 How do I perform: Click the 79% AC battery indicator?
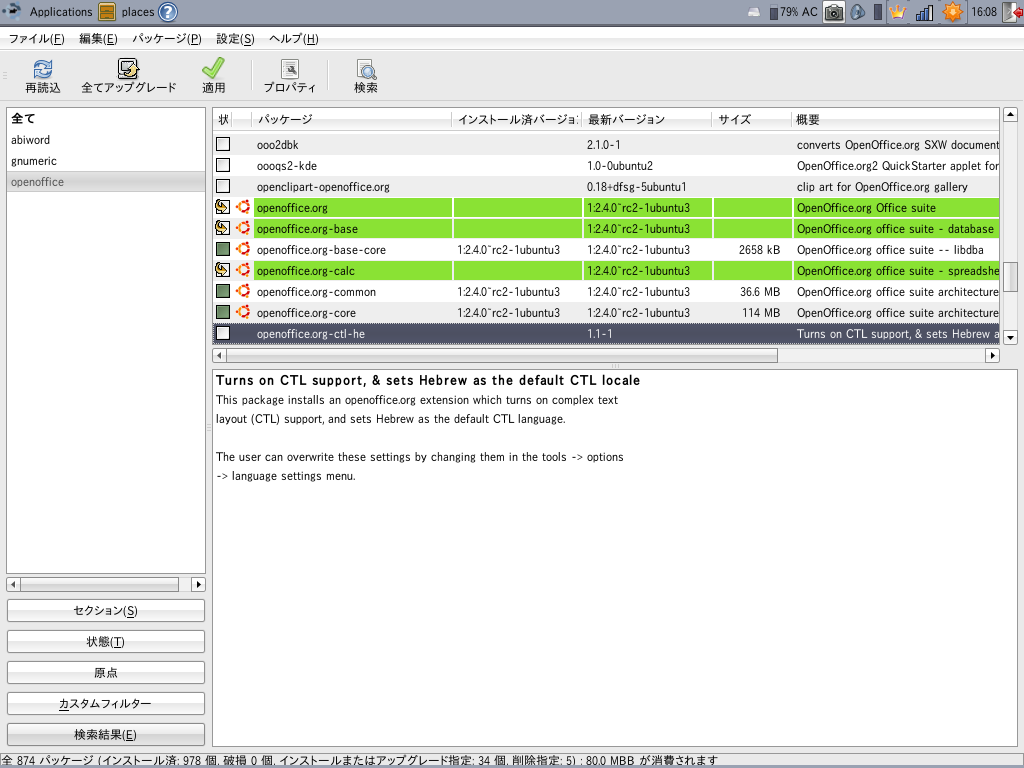793,12
